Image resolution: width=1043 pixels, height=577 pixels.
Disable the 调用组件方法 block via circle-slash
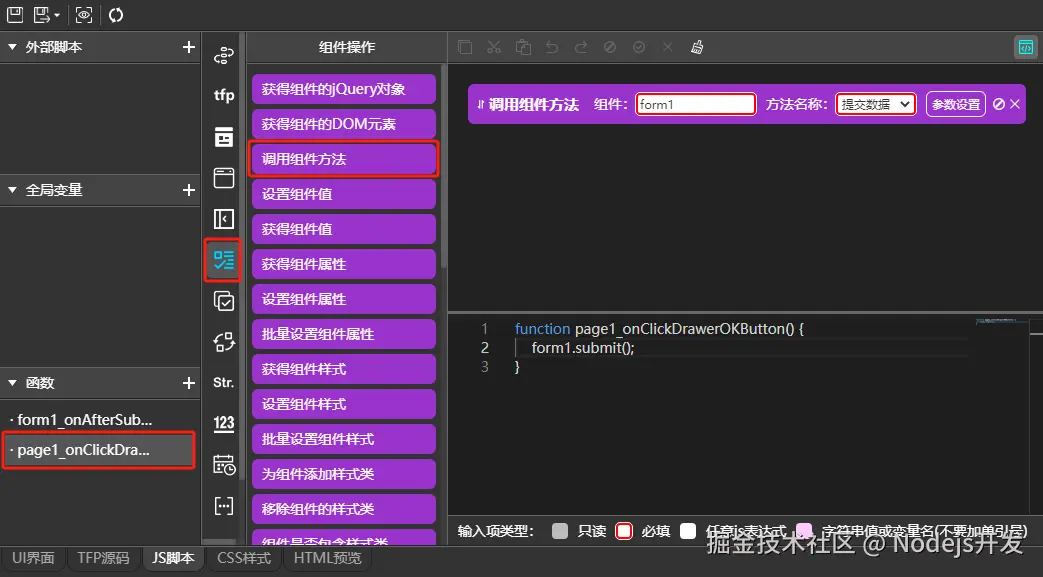click(998, 104)
